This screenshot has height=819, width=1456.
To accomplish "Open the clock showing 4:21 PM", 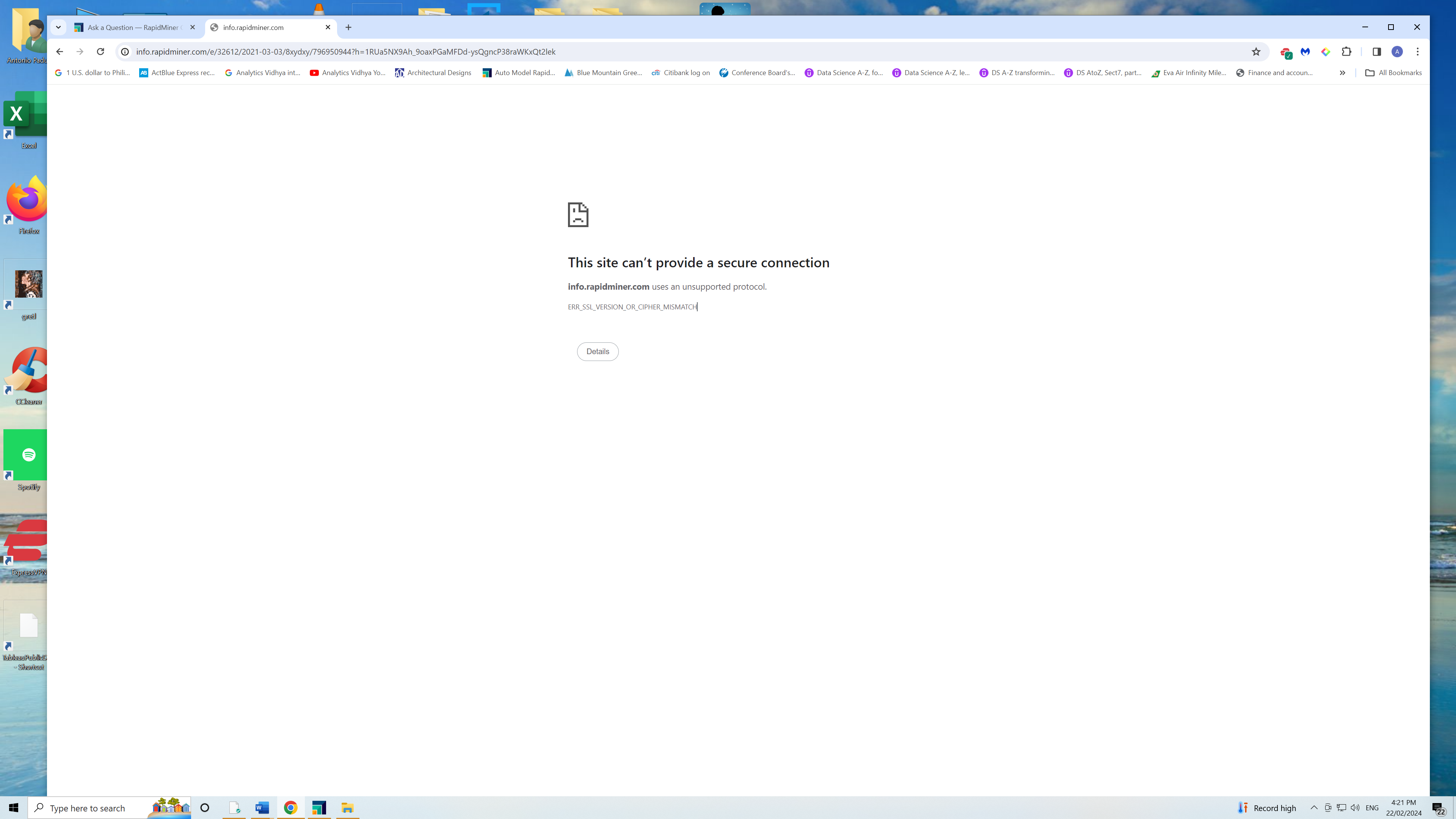I will coord(1403,808).
